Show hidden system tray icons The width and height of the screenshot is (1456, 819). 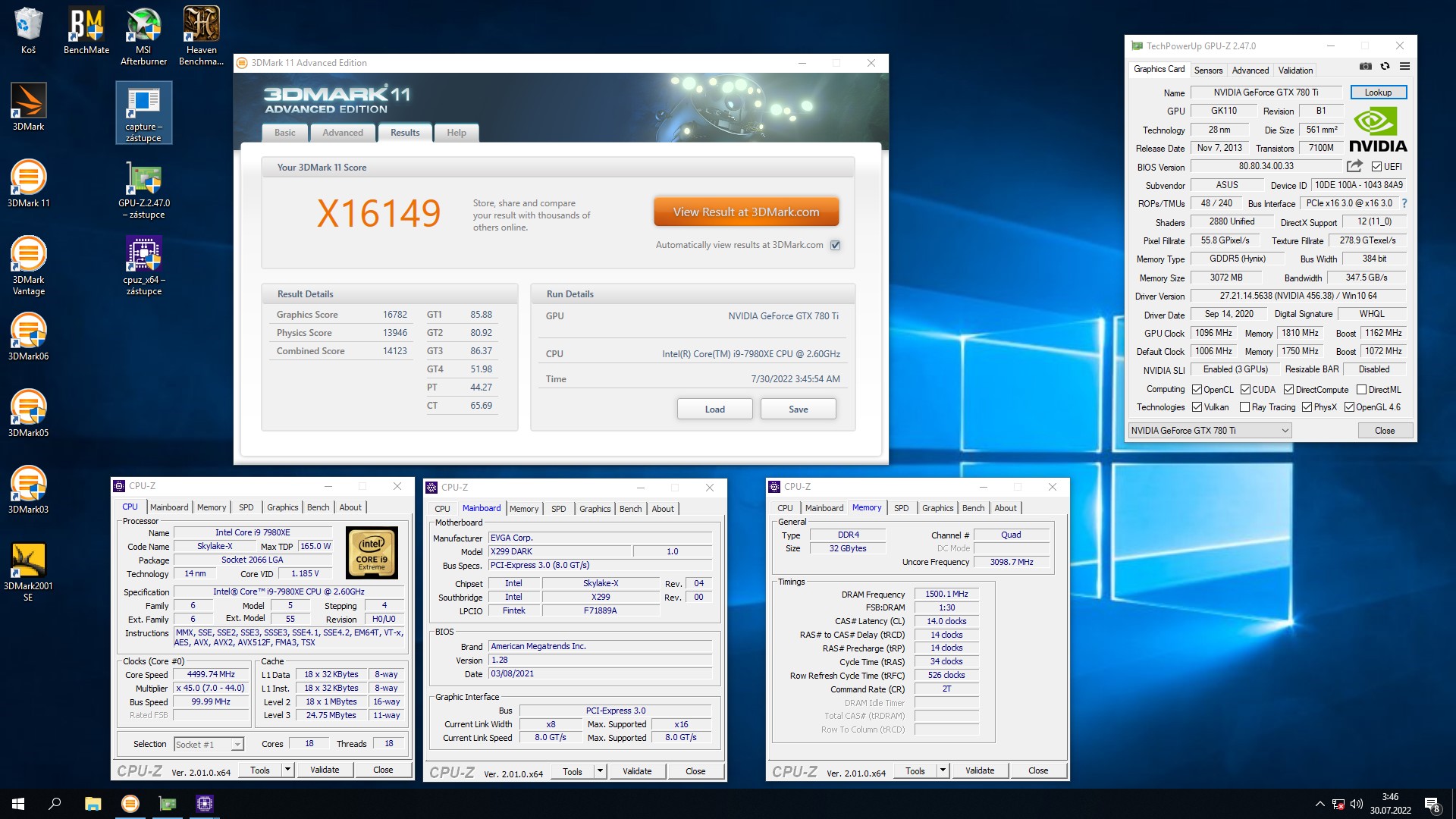point(1319,804)
